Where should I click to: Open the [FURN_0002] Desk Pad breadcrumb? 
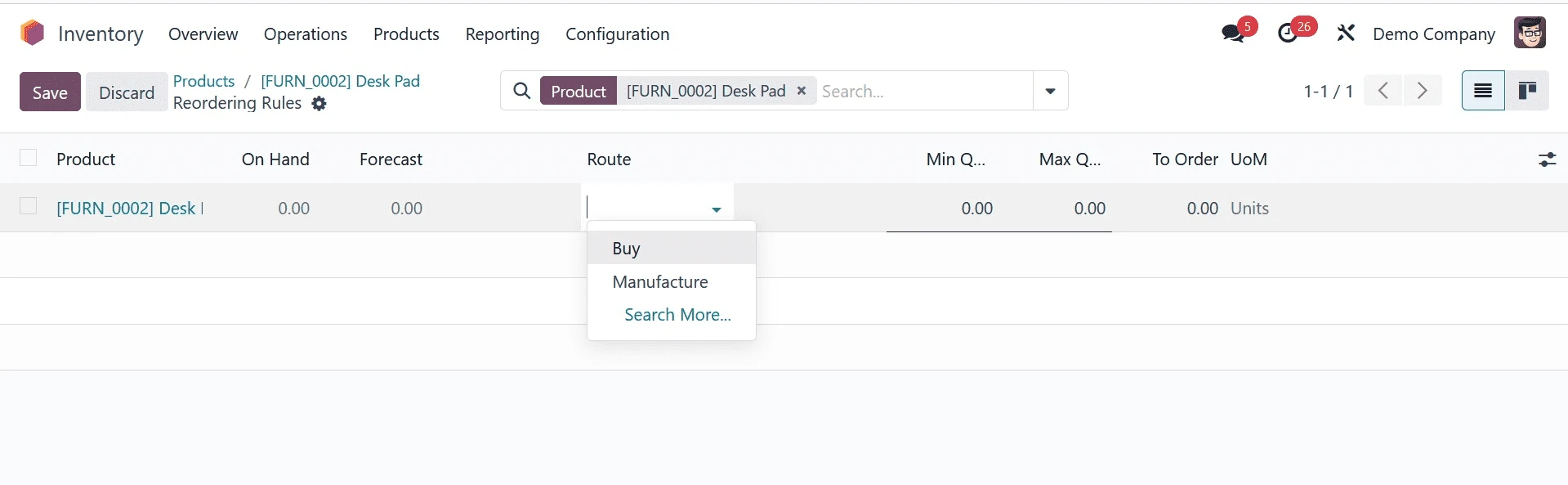340,81
